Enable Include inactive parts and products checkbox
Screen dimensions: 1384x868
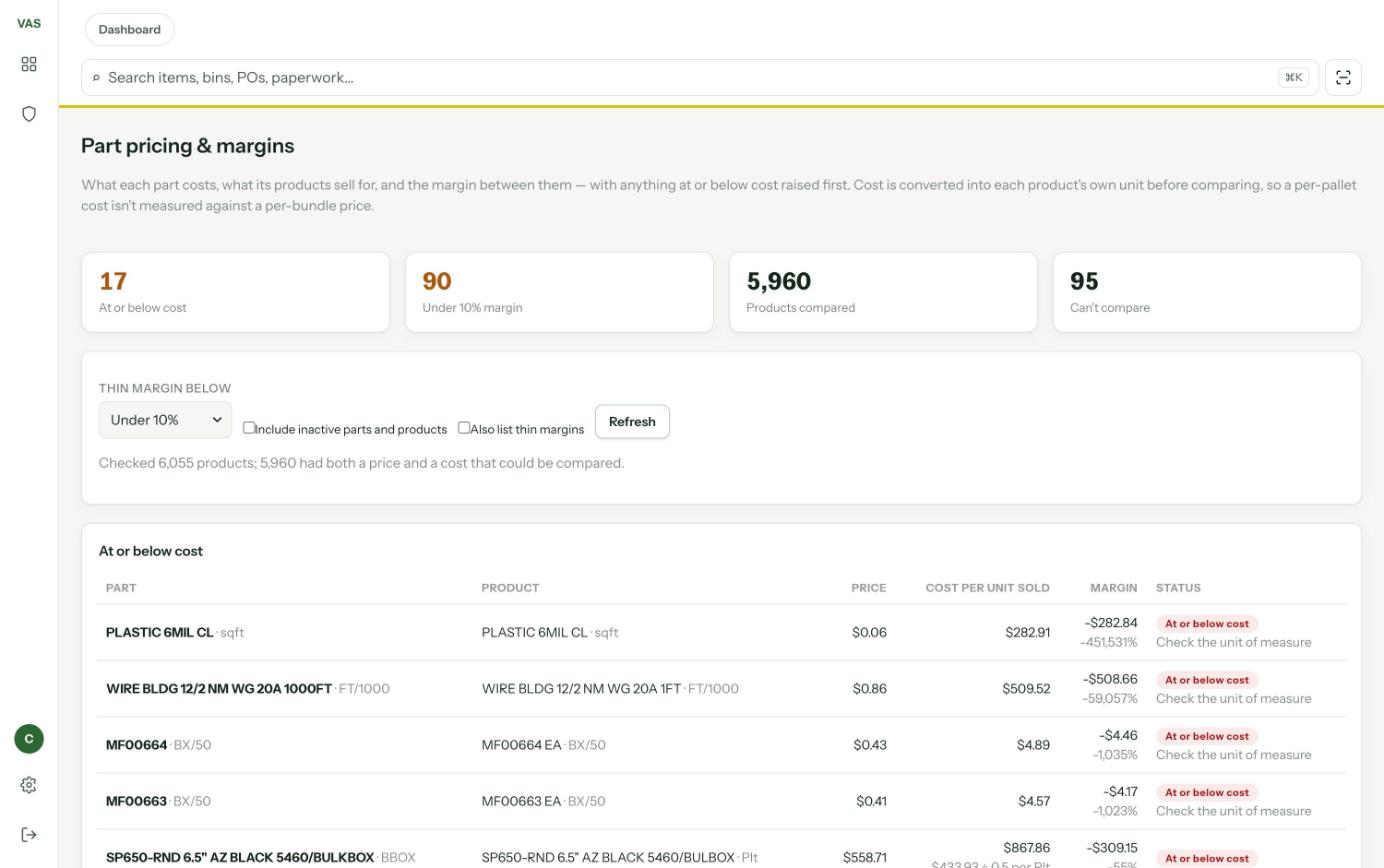click(x=249, y=428)
